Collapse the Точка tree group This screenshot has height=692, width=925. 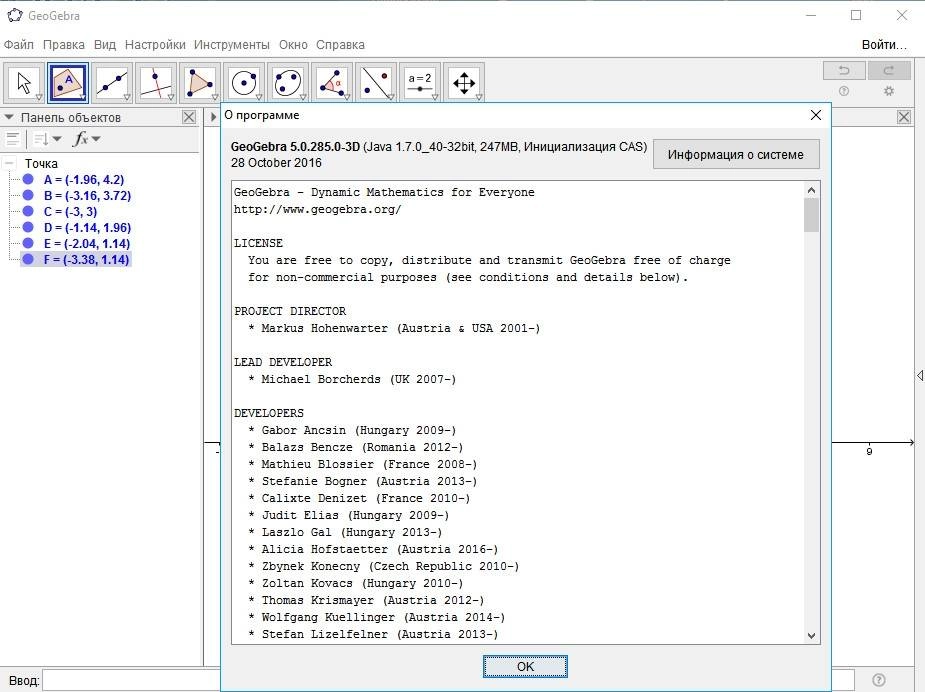click(x=9, y=163)
